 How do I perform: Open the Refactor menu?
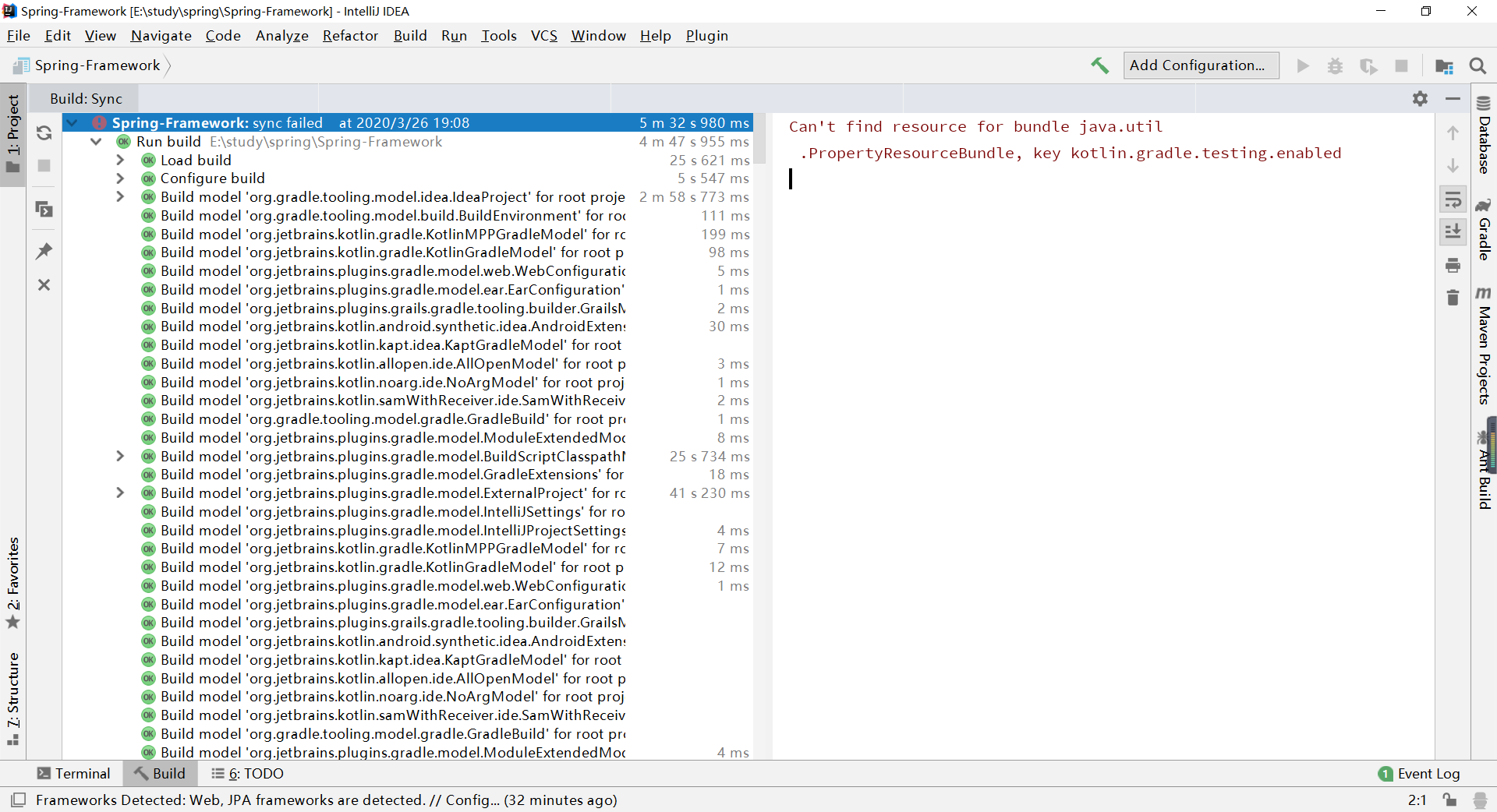(350, 36)
